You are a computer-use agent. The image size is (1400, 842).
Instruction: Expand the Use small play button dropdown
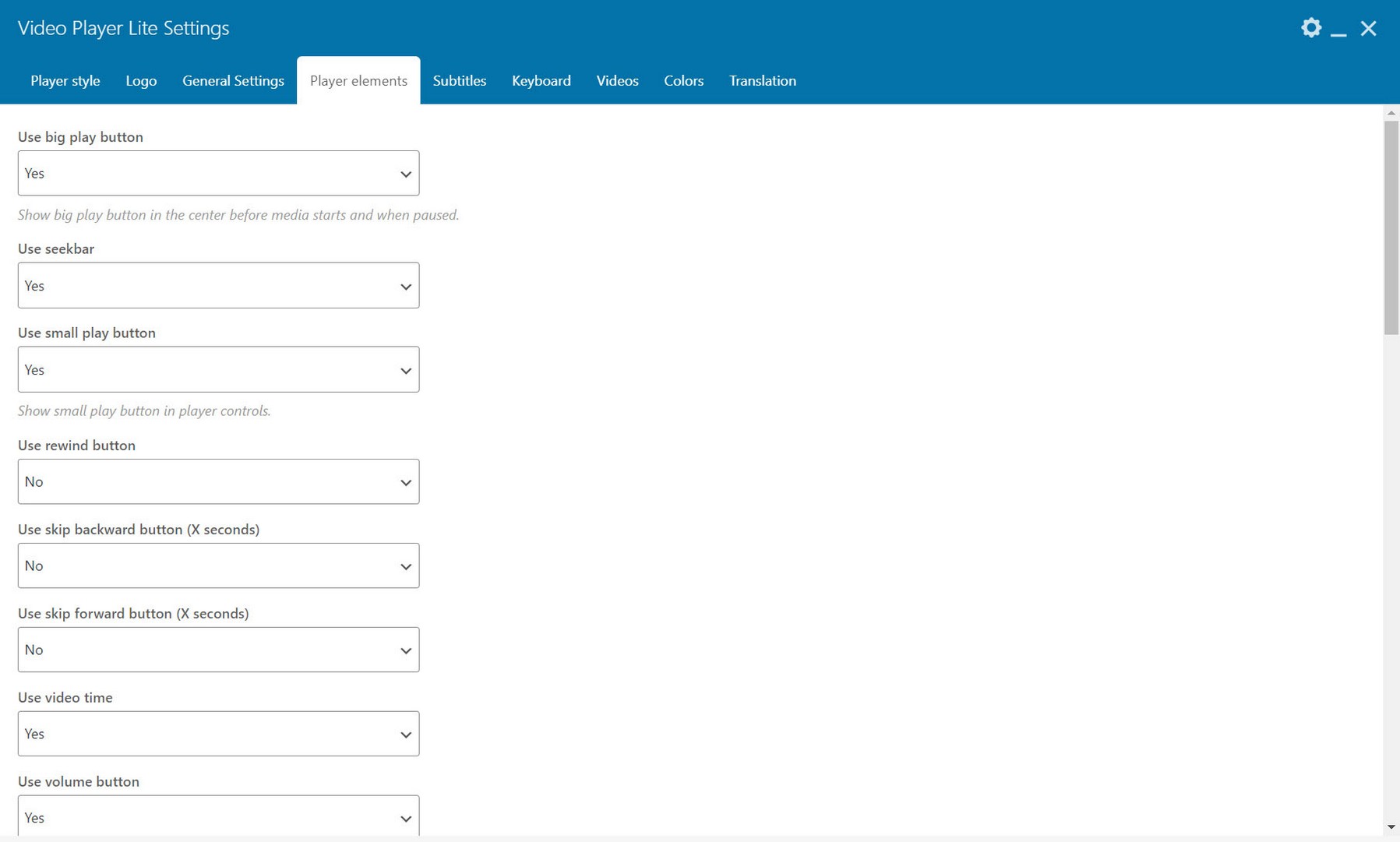(218, 370)
